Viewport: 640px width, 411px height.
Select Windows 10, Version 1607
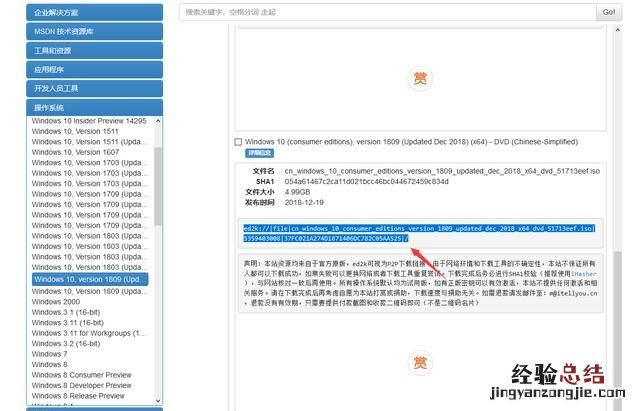(x=76, y=152)
